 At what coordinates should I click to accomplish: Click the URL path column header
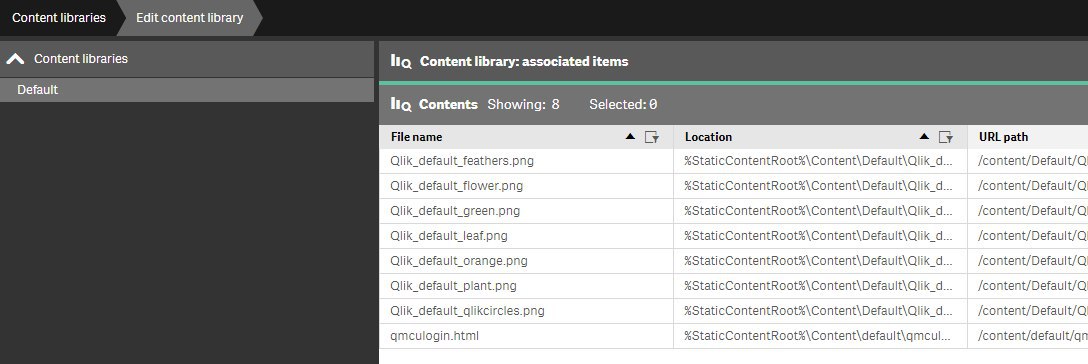[1003, 137]
